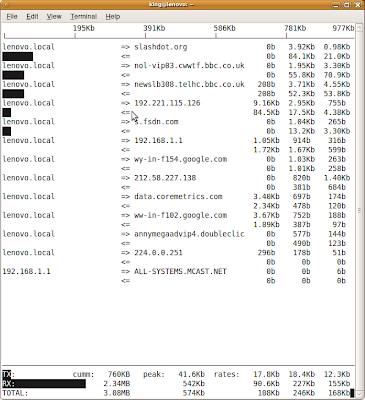Click annymegaadvip4.doubleclic host entry
The height and width of the screenshot is (400, 365).
189,234
